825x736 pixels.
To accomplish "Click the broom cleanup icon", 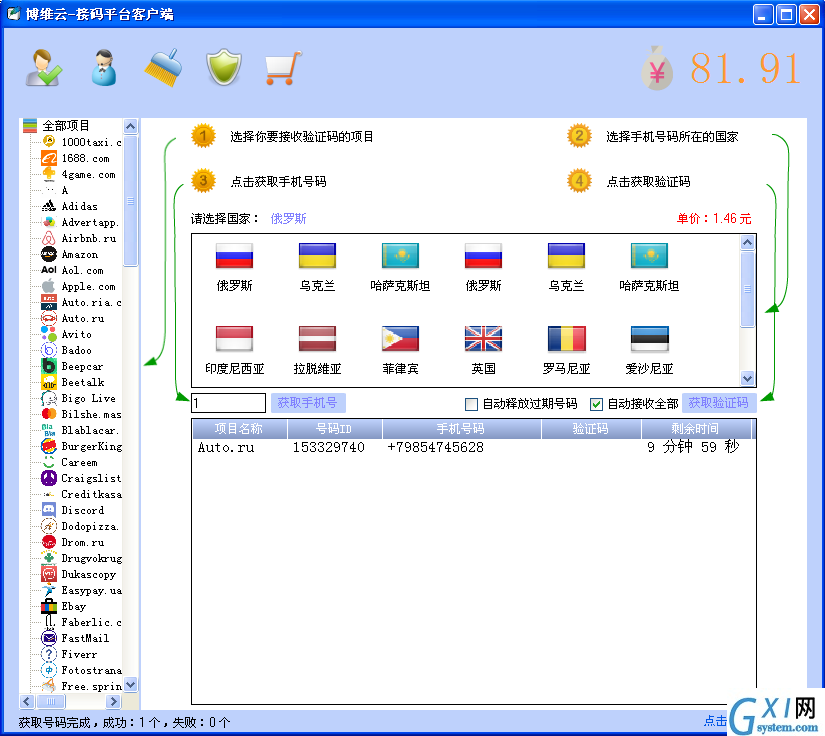I will (163, 68).
